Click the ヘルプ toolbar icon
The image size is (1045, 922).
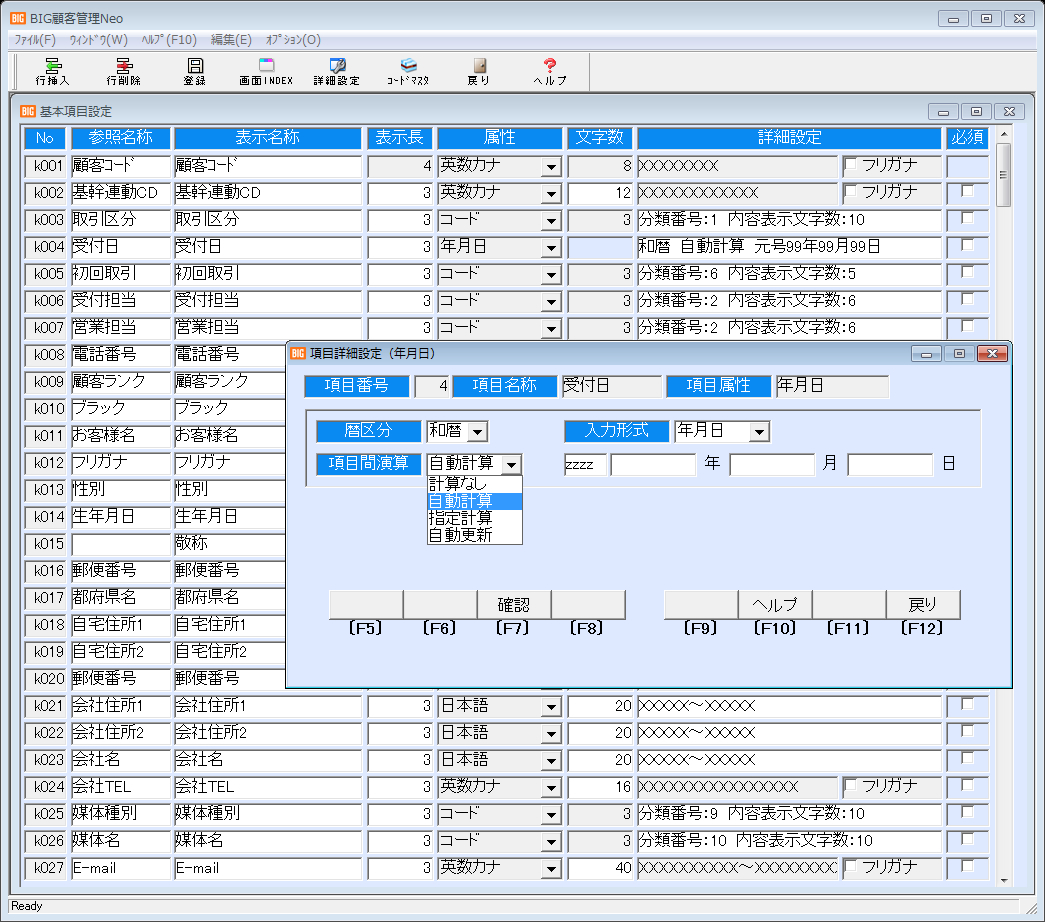[550, 71]
